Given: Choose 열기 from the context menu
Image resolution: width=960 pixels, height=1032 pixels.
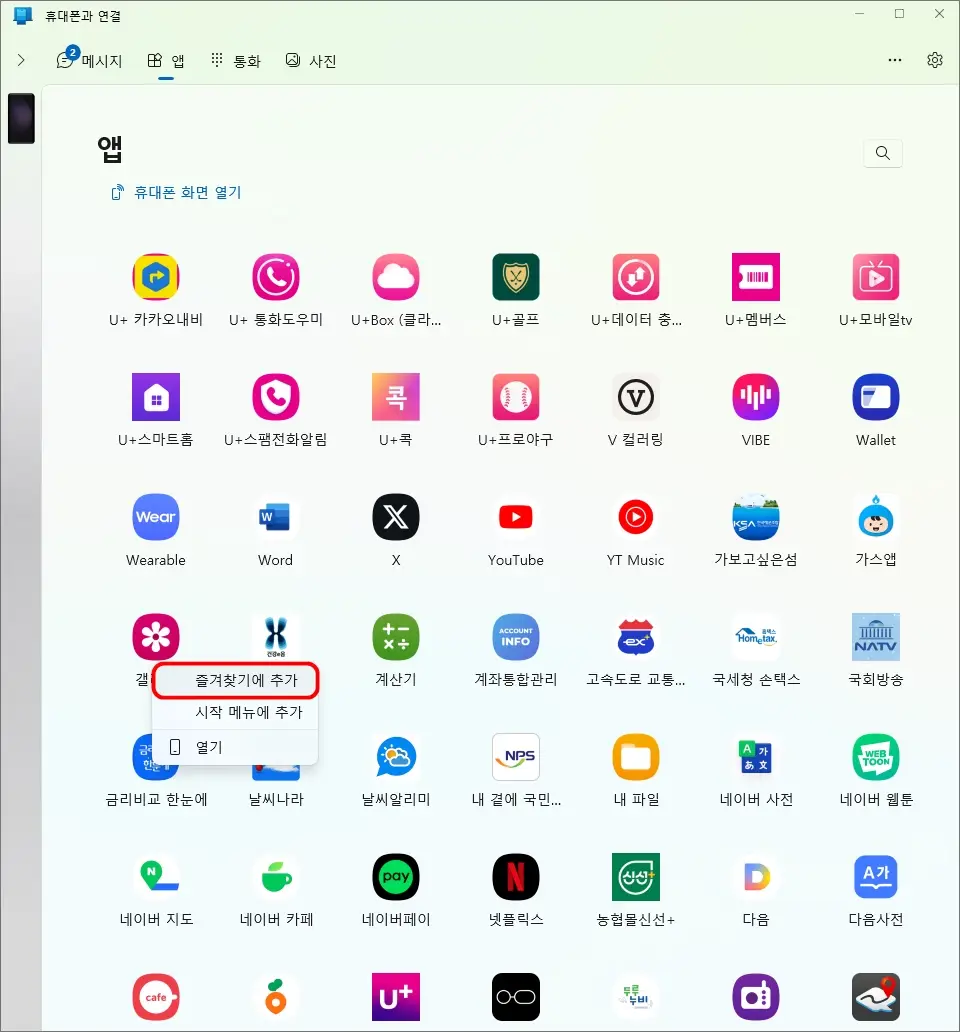Looking at the screenshot, I should pos(235,746).
